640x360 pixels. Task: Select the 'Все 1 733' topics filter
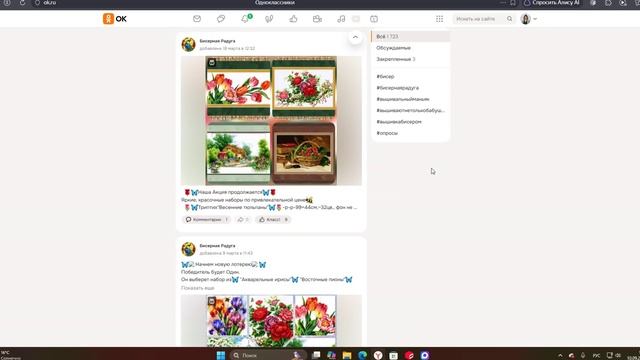point(411,36)
